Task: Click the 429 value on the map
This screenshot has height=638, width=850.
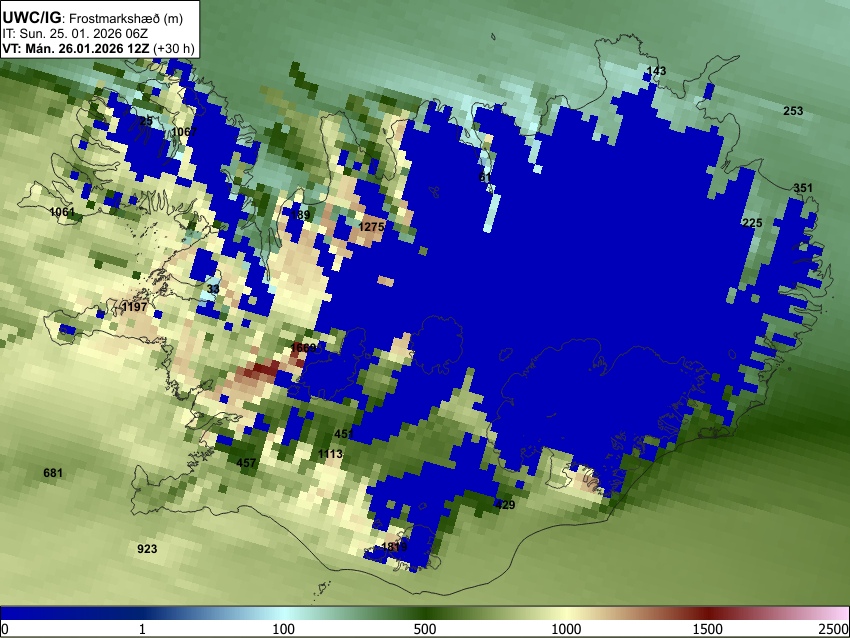Action: (x=505, y=505)
